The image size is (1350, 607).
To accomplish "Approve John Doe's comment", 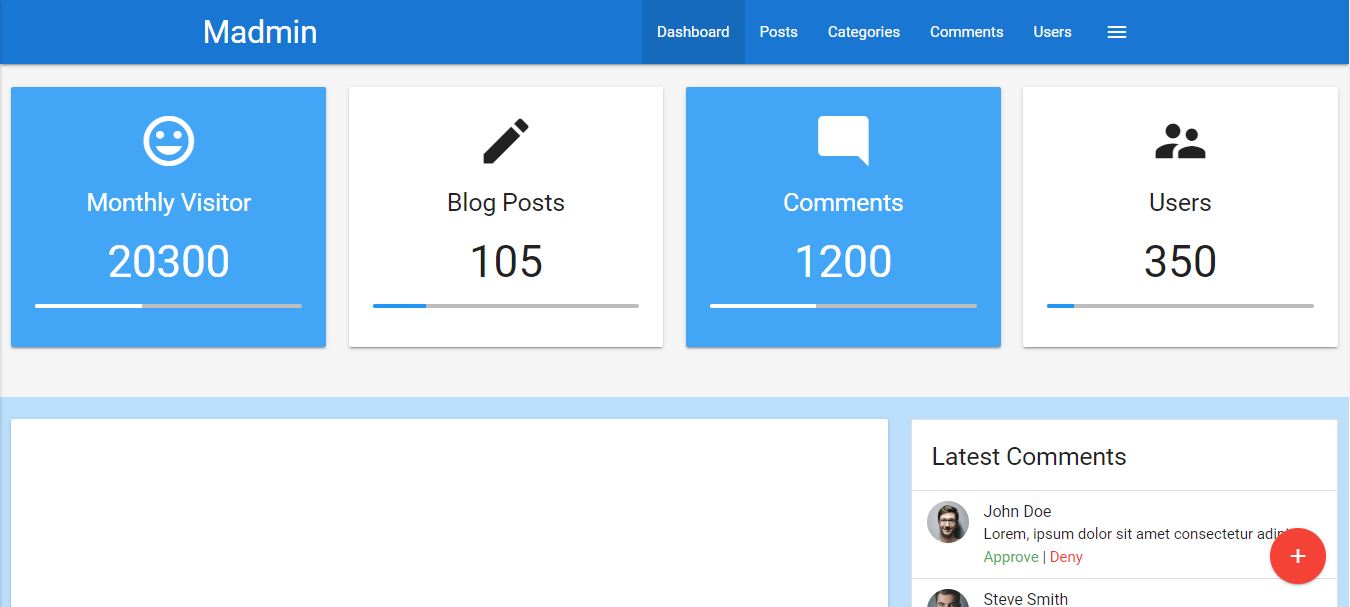I will 1011,557.
